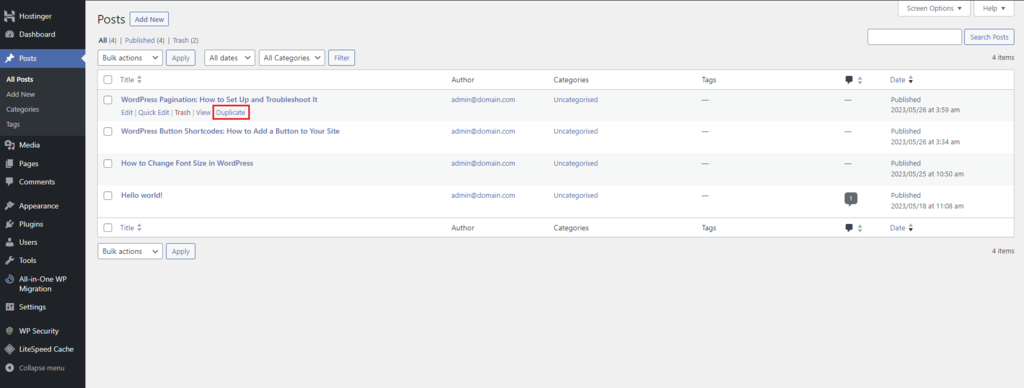The height and width of the screenshot is (388, 1024).
Task: Collapse the sidebar using Collapse menu icon
Action: tap(9, 368)
